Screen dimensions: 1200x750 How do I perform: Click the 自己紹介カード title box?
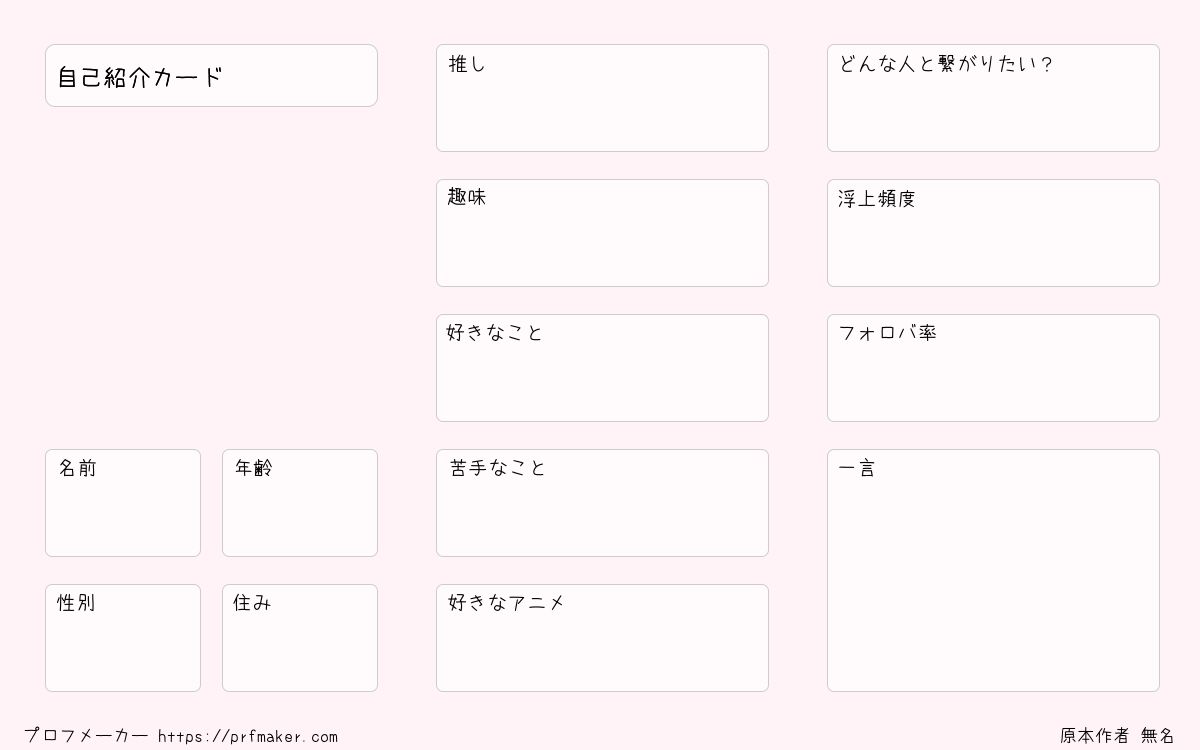click(x=211, y=75)
